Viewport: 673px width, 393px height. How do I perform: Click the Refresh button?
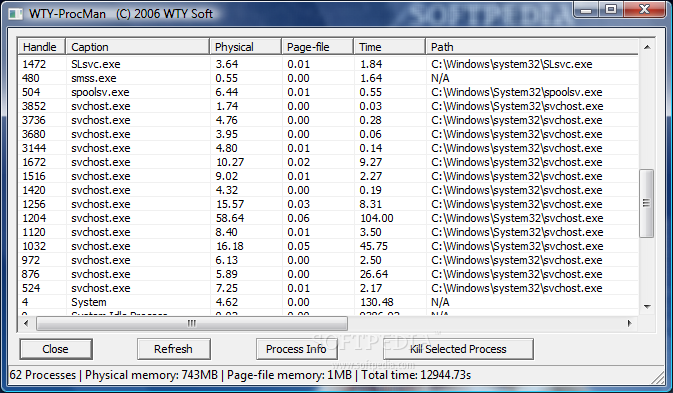(x=173, y=349)
